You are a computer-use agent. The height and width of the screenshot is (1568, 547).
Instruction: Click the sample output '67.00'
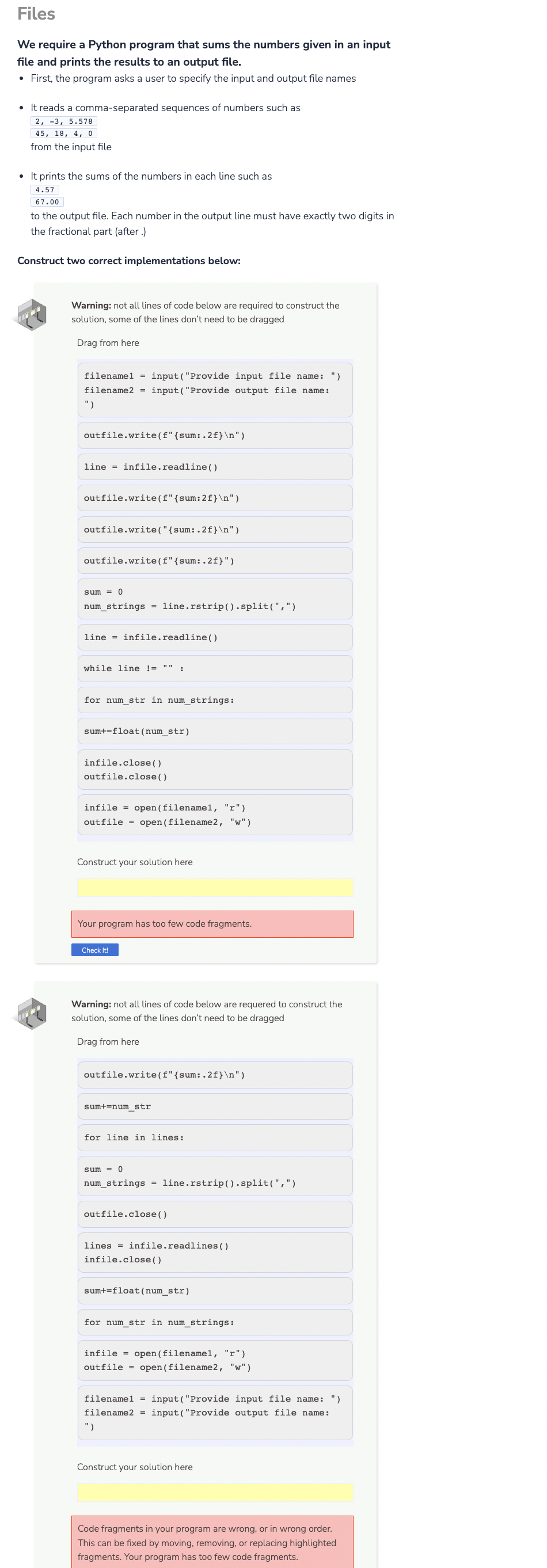48,203
